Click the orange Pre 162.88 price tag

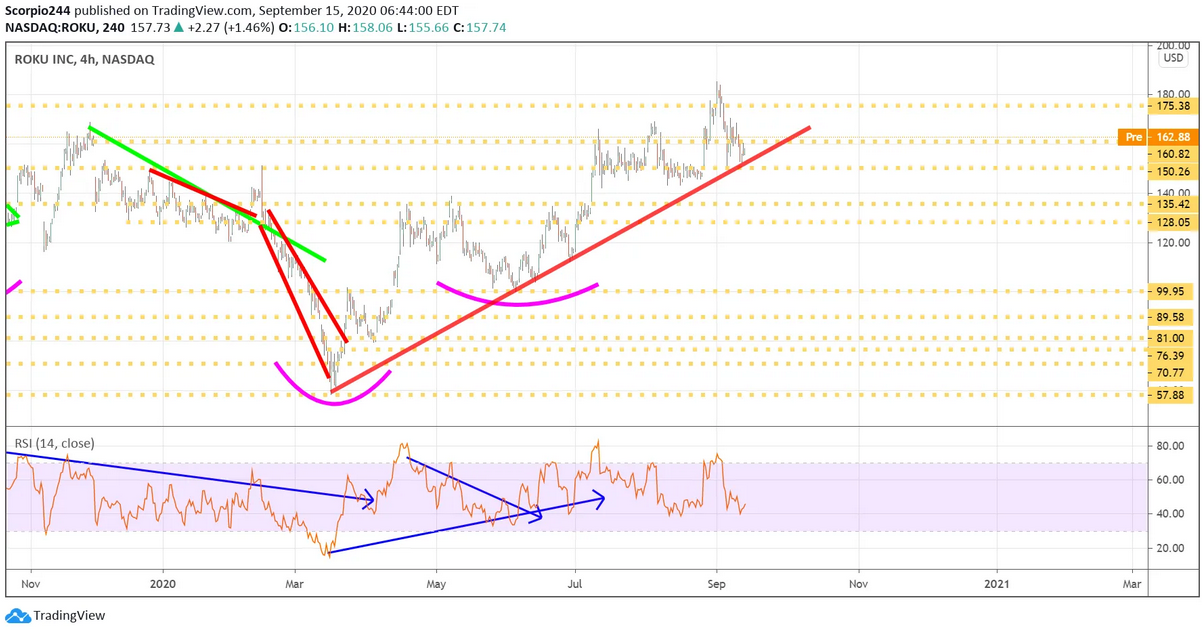pyautogui.click(x=1158, y=136)
